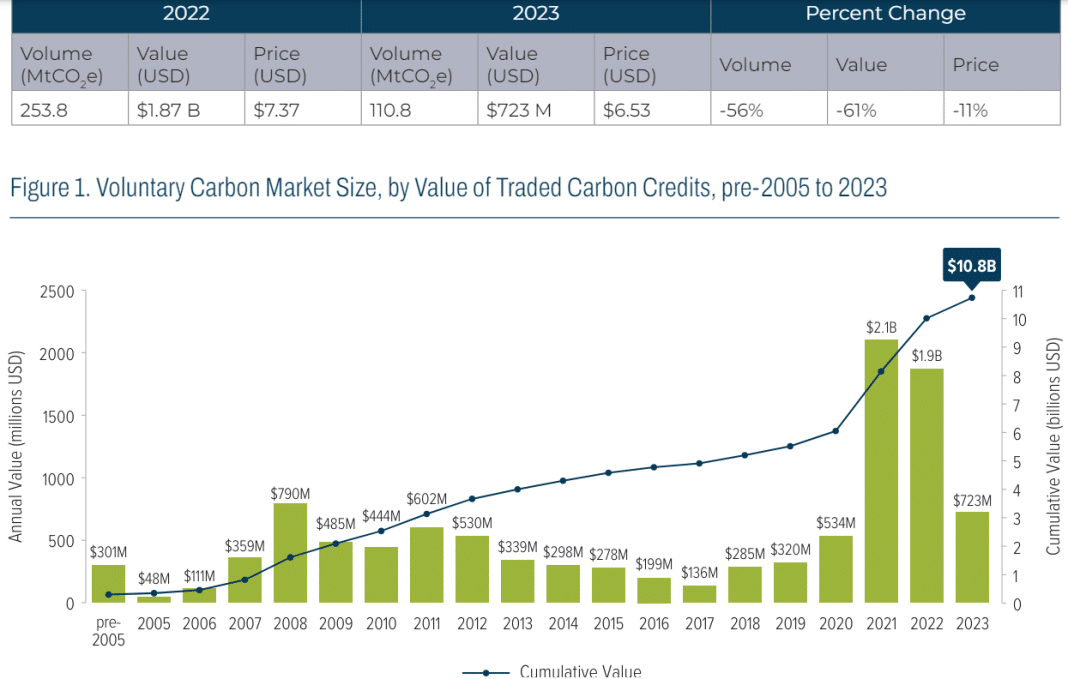
Task: Click the 2011 bar labeled $602M
Action: coord(426,565)
